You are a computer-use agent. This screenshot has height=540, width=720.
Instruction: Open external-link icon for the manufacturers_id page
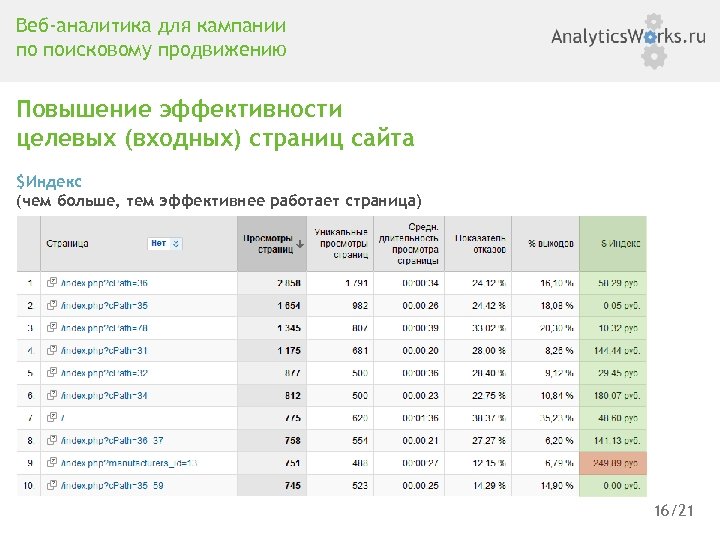52,464
